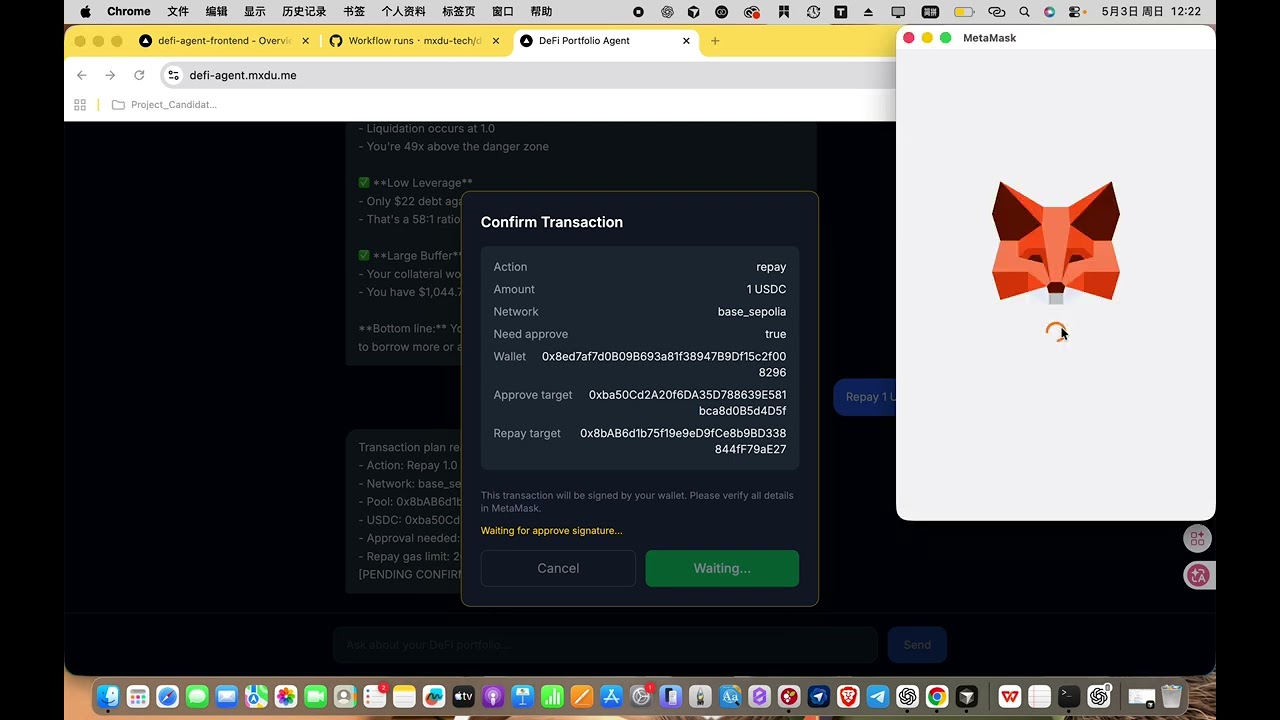The width and height of the screenshot is (1280, 720).
Task: Switch to the defi-agent-frontend Overview tab
Action: pos(224,41)
